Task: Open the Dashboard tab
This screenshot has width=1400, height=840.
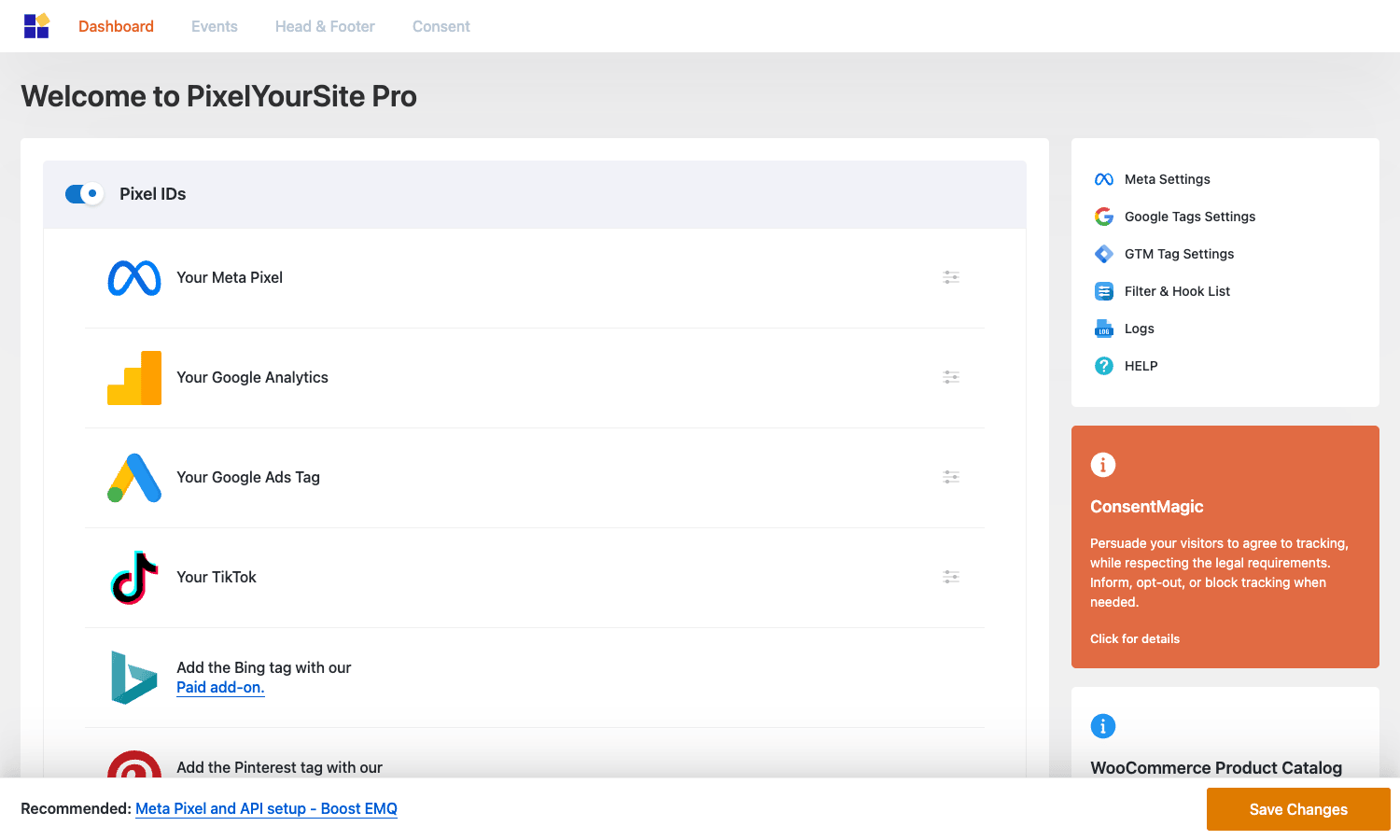Action: pyautogui.click(x=116, y=26)
